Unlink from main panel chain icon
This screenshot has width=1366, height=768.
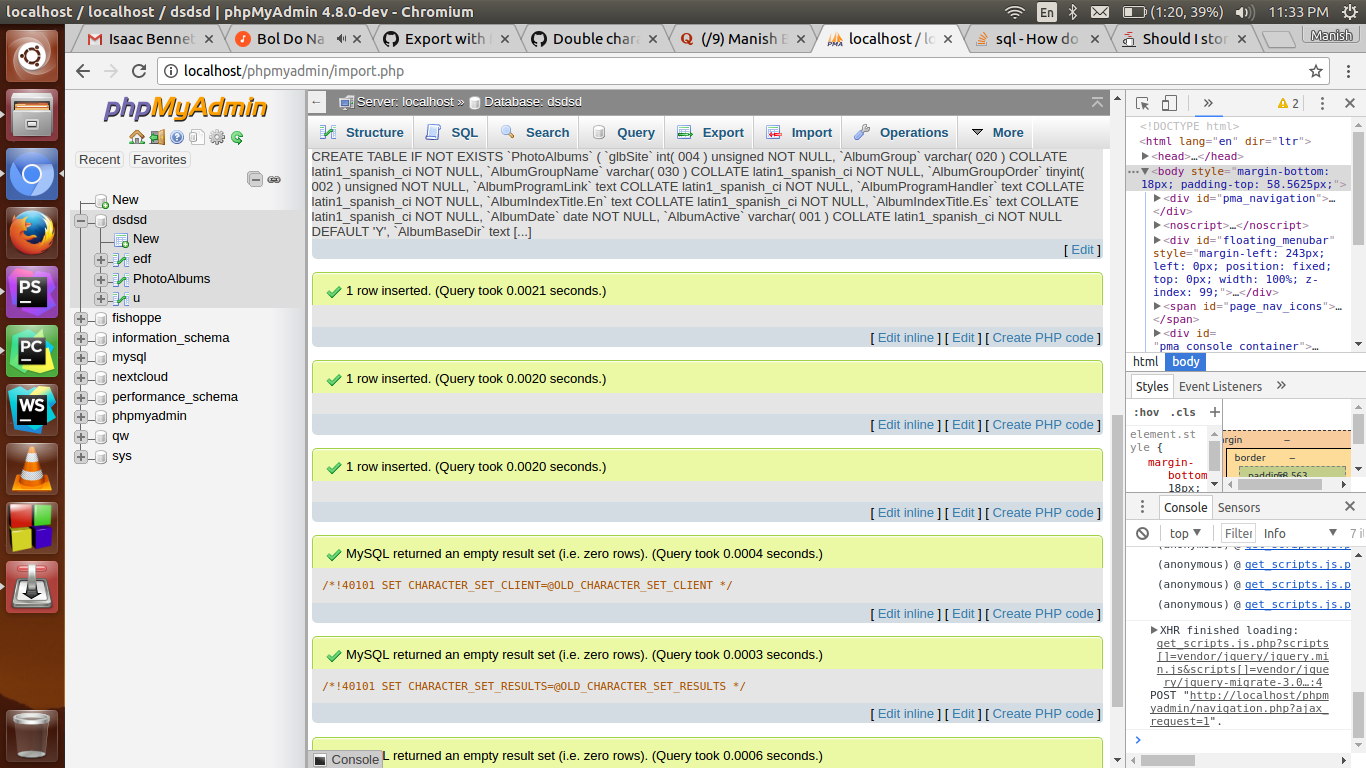pyautogui.click(x=273, y=179)
